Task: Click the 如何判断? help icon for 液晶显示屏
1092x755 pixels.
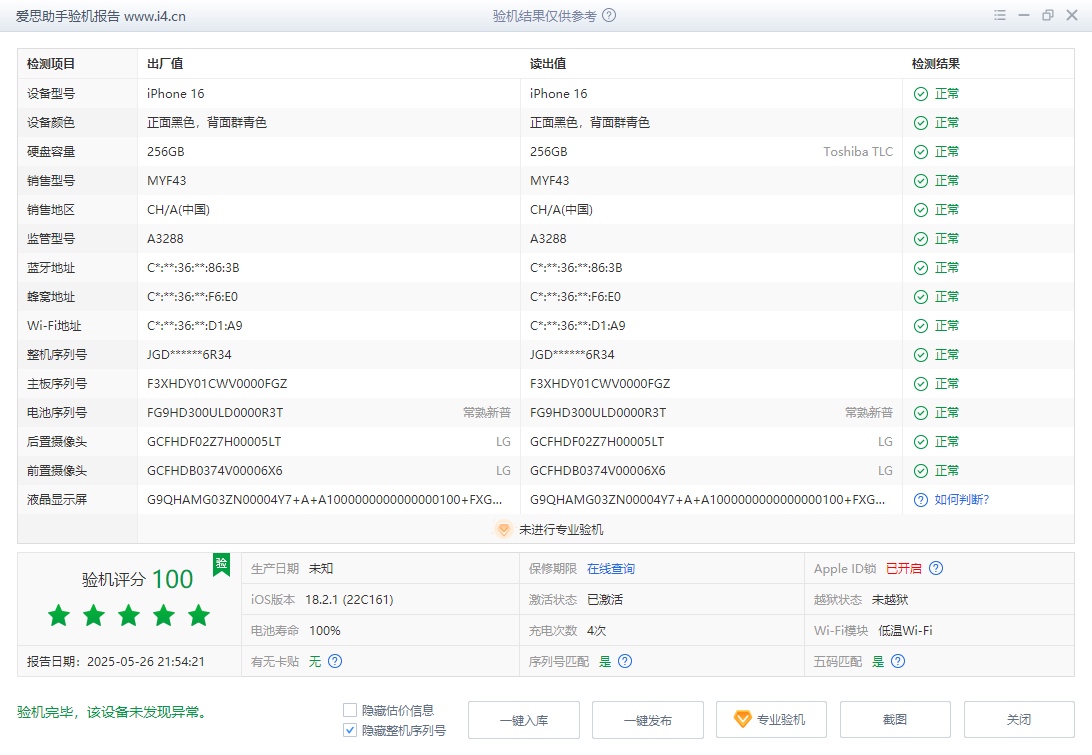Action: (921, 500)
